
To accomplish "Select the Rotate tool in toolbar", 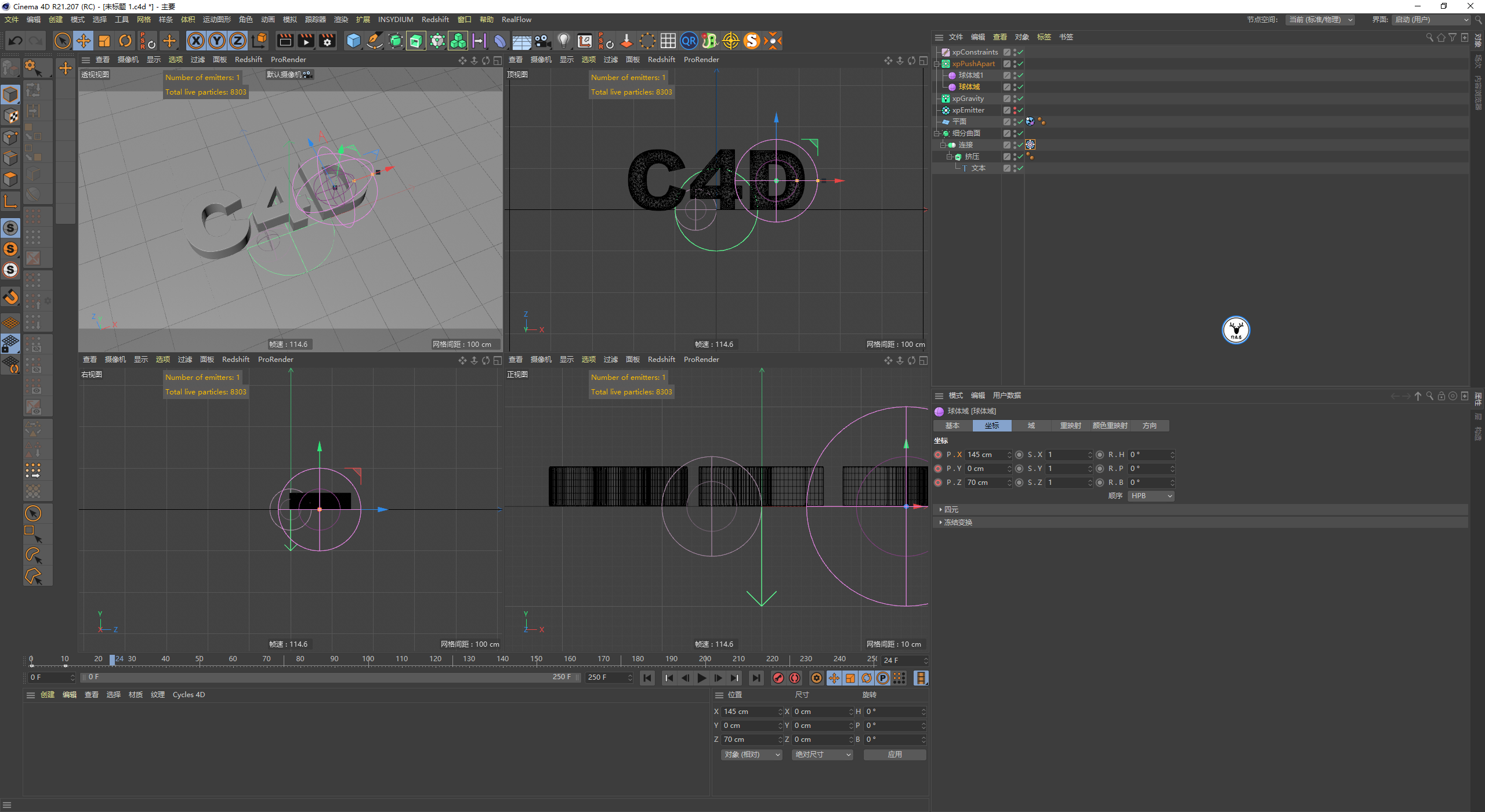I will 125,41.
